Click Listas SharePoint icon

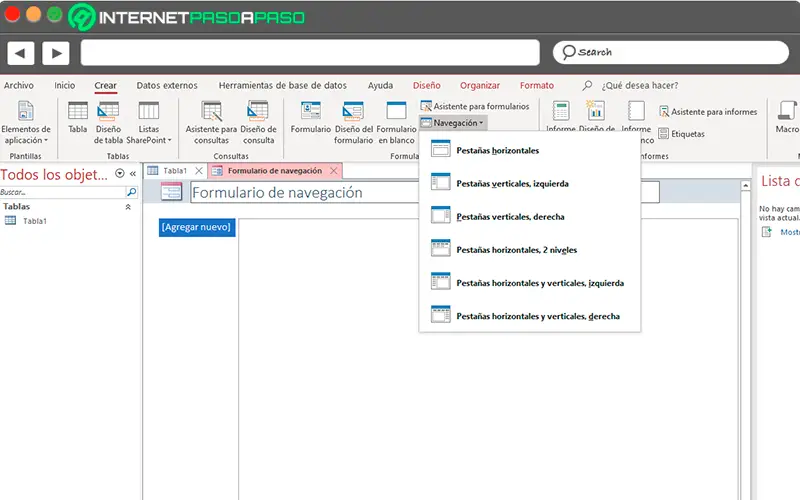click(x=148, y=111)
